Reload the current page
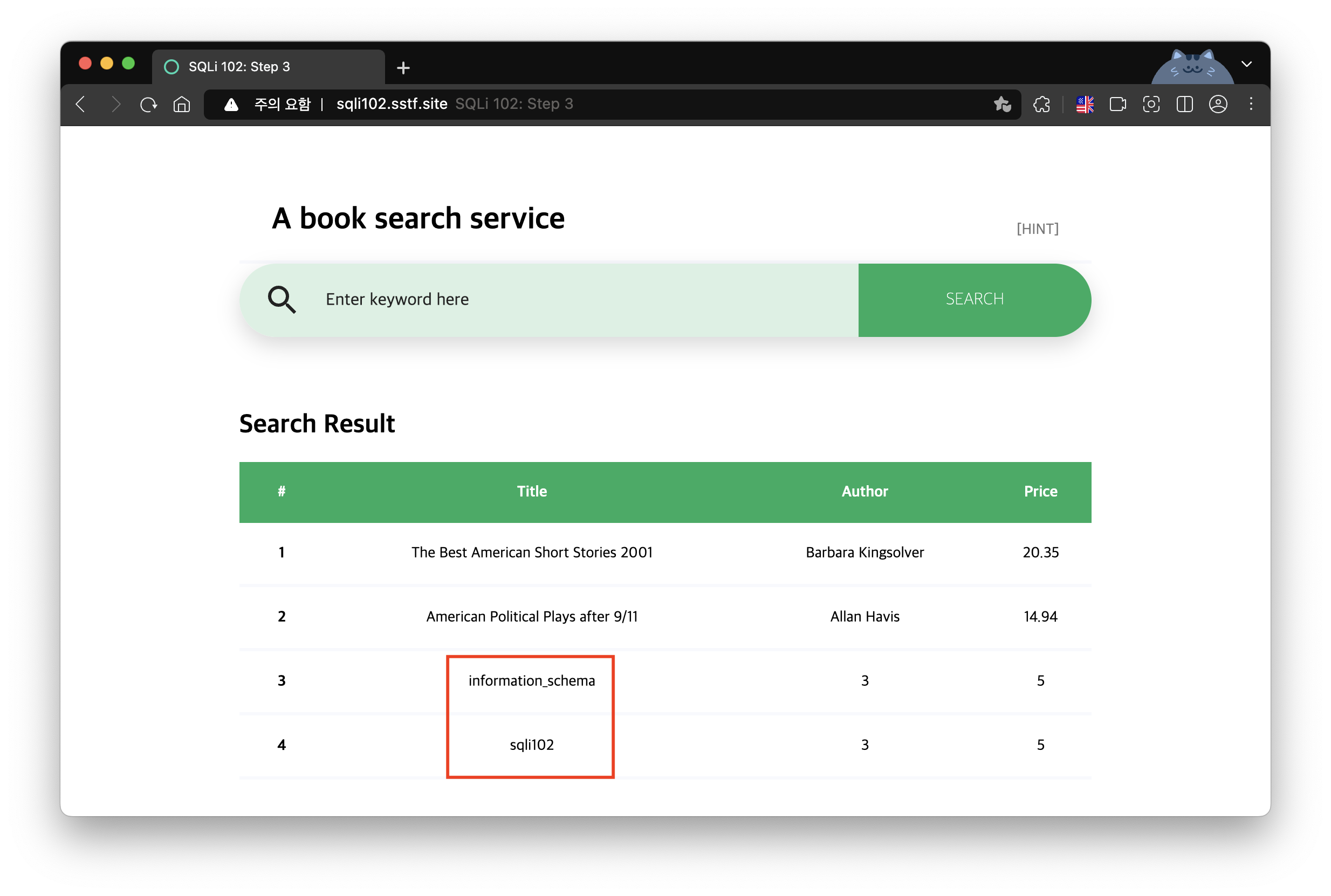This screenshot has height=896, width=1331. click(148, 104)
